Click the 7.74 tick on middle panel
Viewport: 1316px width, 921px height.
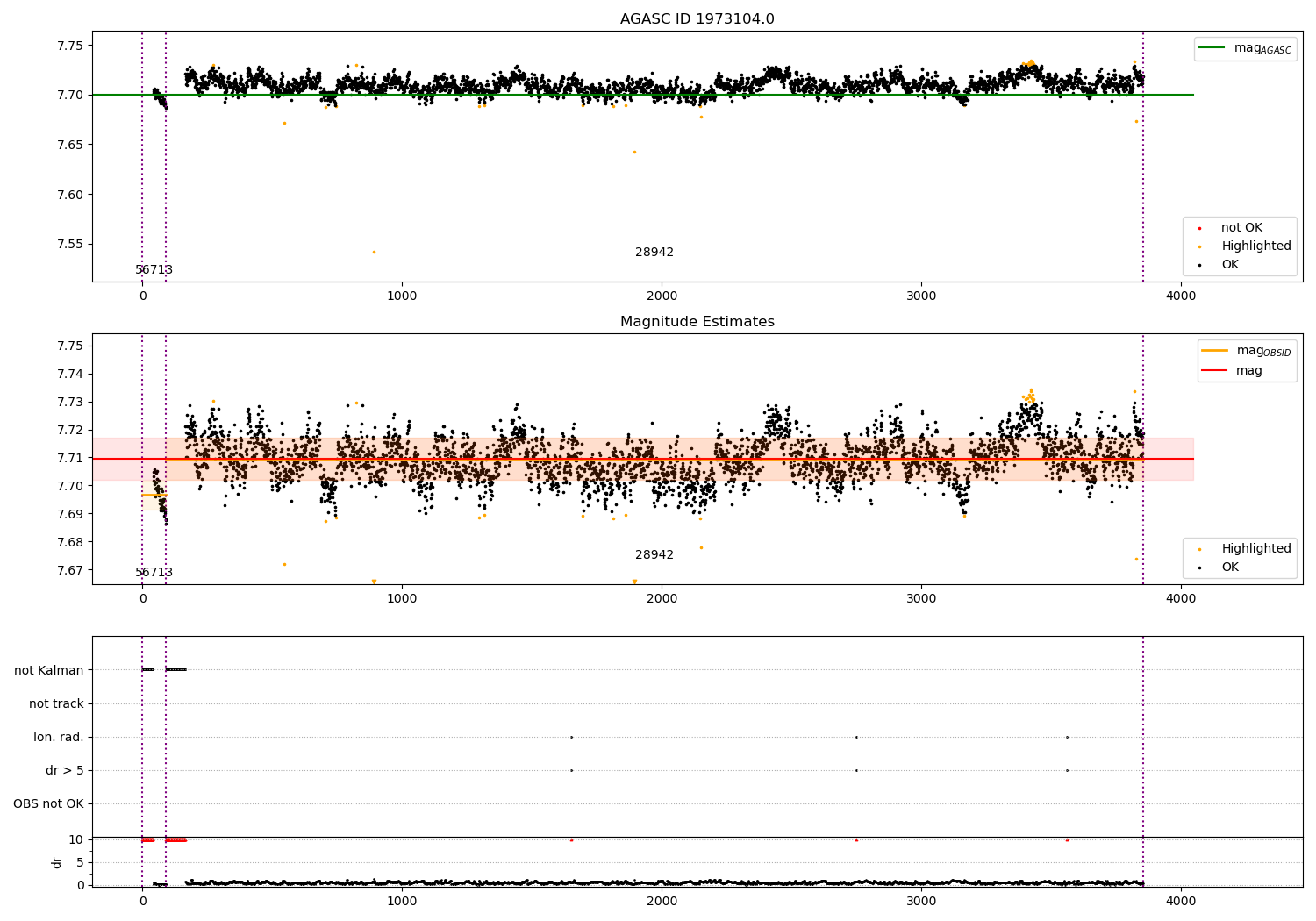[x=68, y=374]
